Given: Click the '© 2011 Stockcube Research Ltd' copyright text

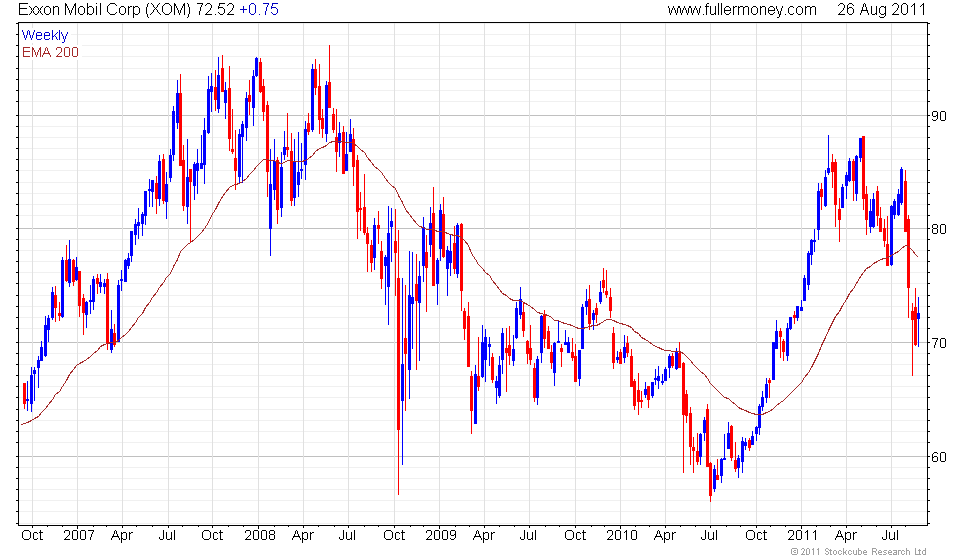Looking at the screenshot, I should pos(858,552).
